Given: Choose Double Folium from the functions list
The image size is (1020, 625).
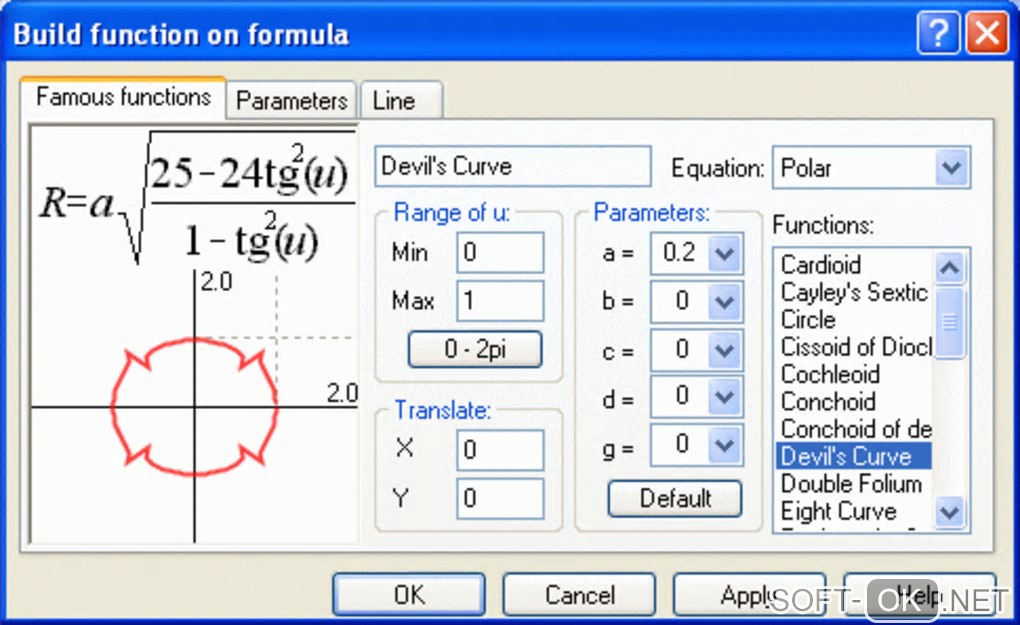Looking at the screenshot, I should coord(851,484).
